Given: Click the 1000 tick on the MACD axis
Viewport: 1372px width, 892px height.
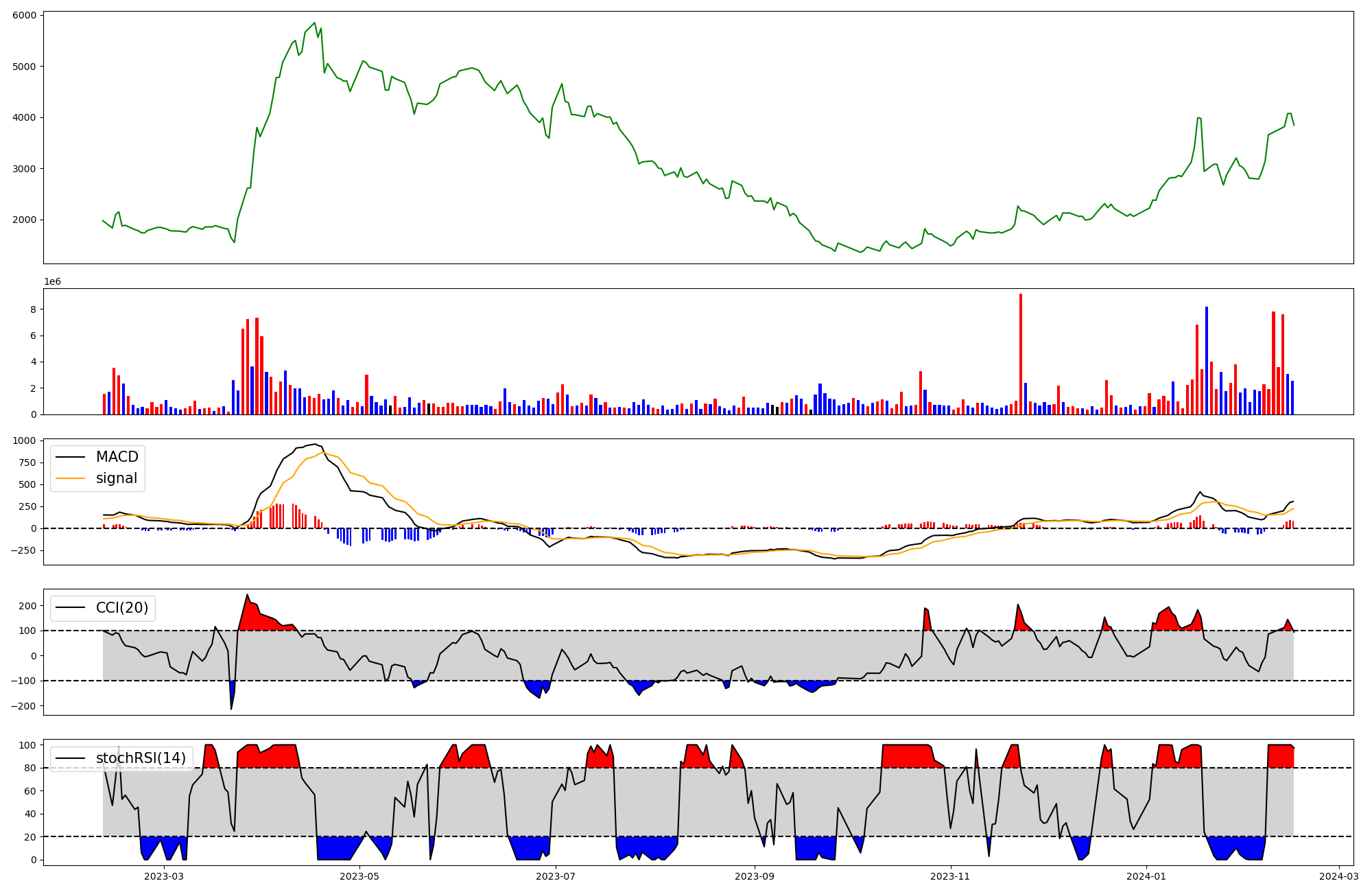Looking at the screenshot, I should 26,441.
